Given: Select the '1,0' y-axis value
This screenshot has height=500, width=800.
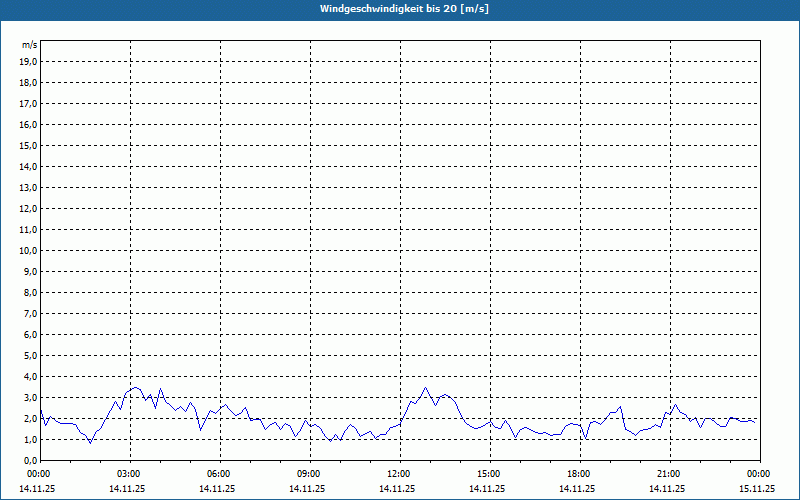Looking at the screenshot, I should coord(30,439).
